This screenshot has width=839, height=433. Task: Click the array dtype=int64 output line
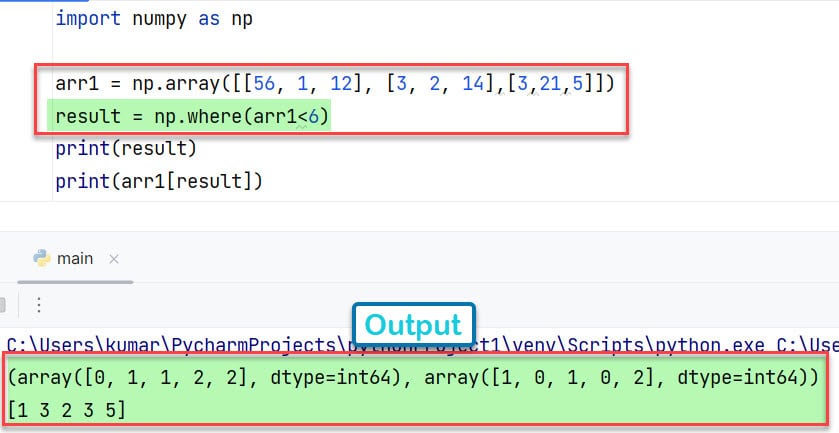tap(413, 378)
